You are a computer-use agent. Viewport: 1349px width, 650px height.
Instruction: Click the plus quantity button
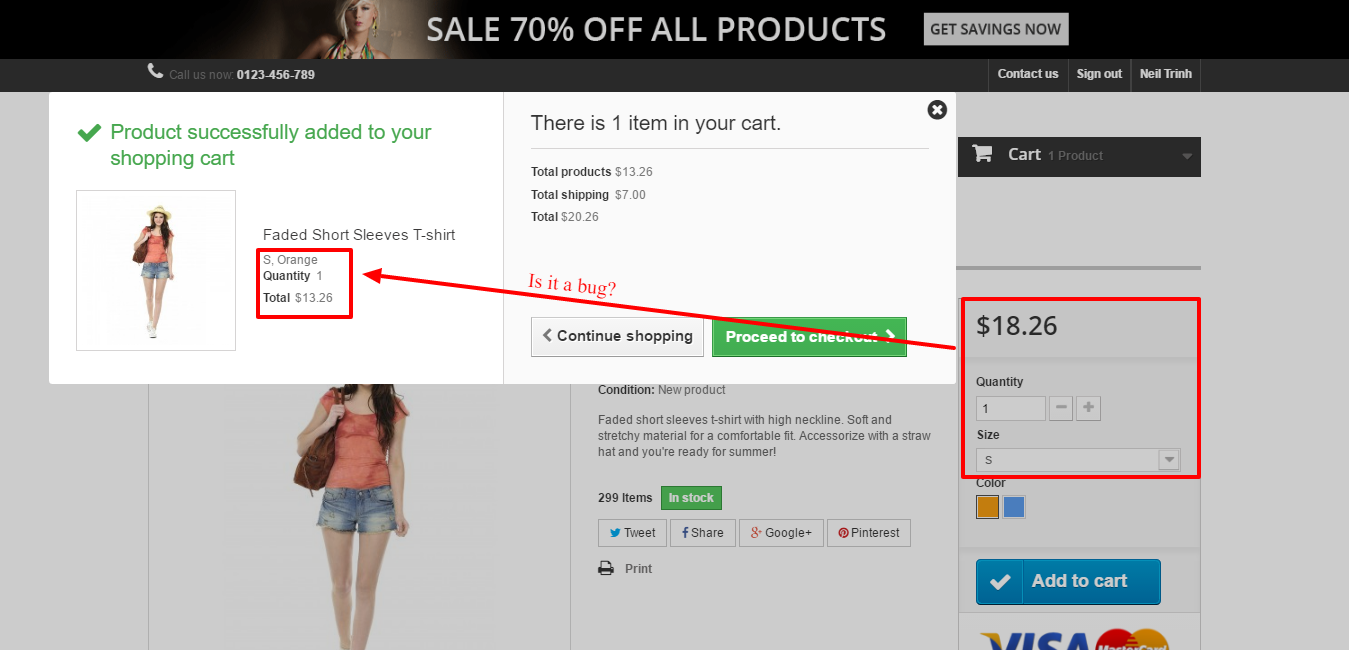[x=1089, y=408]
